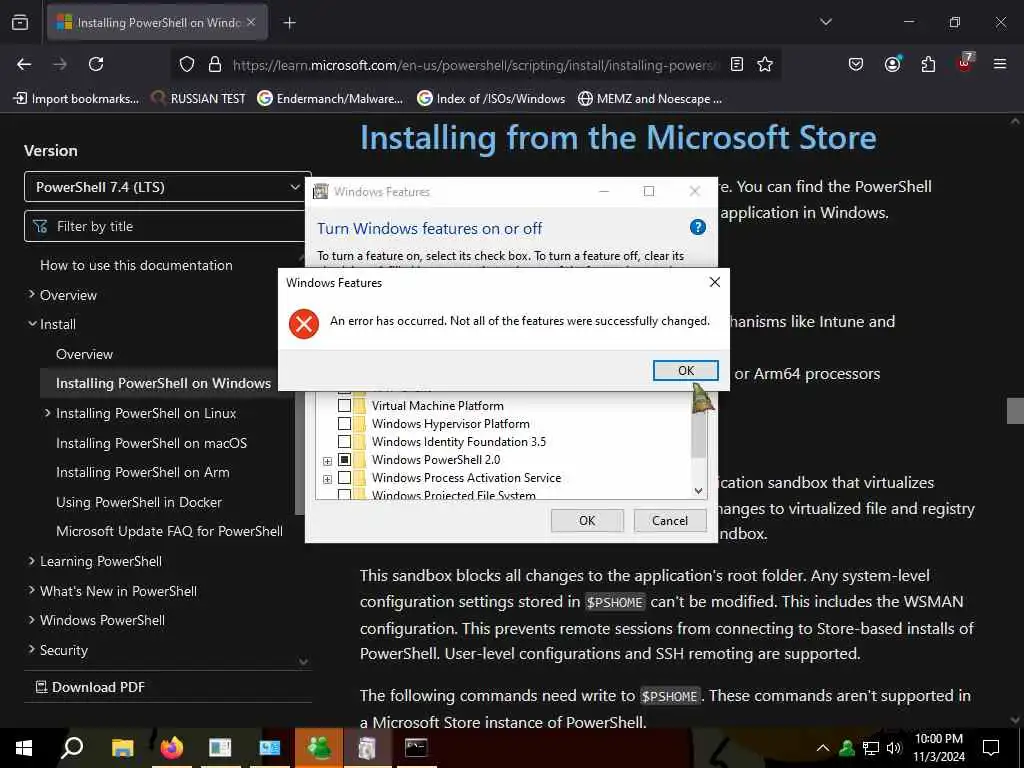Viewport: 1024px width, 768px height.
Task: Open Installing PowerShell on macOS link
Action: [x=152, y=443]
